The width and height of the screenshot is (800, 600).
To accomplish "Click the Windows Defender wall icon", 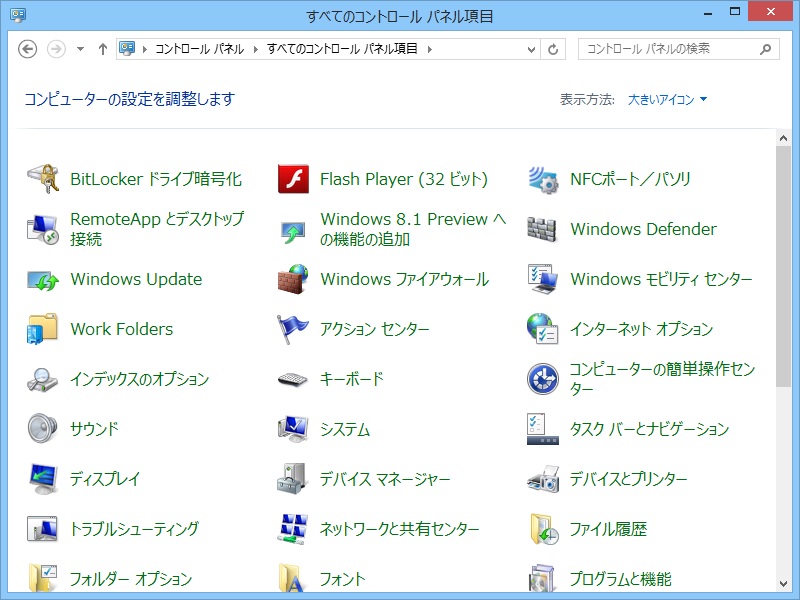I will pyautogui.click(x=542, y=230).
